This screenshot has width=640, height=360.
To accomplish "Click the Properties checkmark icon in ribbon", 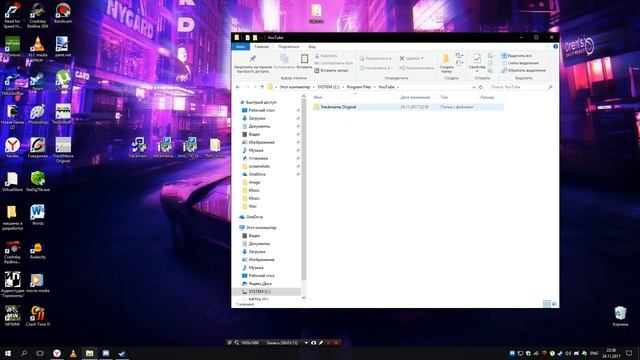I will (x=477, y=58).
